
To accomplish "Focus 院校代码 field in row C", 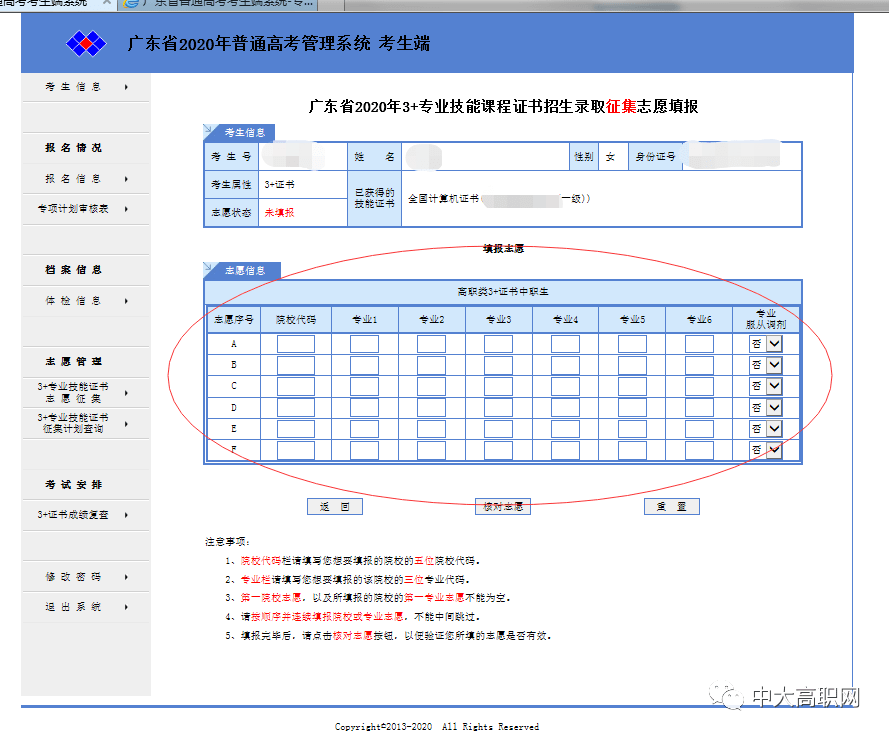I will click(x=295, y=386).
